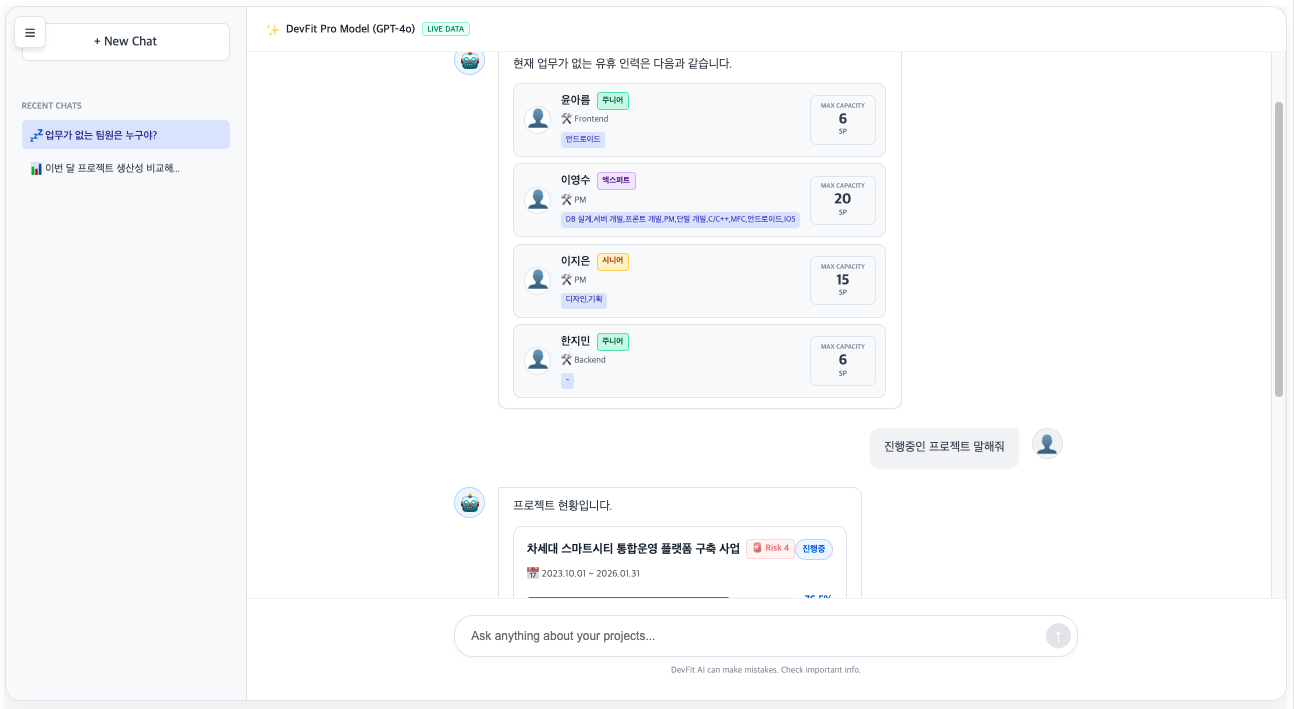Click the Risk 4 badge on the project card

pyautogui.click(x=769, y=548)
